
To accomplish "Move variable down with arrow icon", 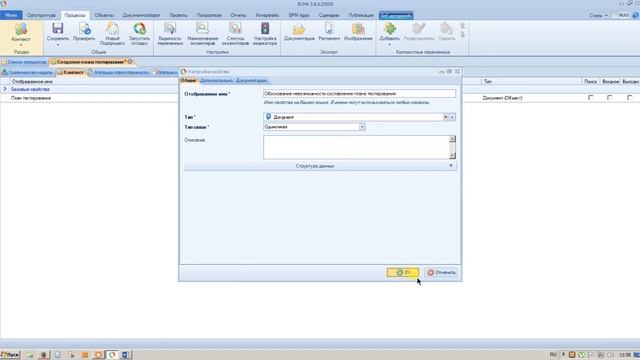I will [x=463, y=35].
